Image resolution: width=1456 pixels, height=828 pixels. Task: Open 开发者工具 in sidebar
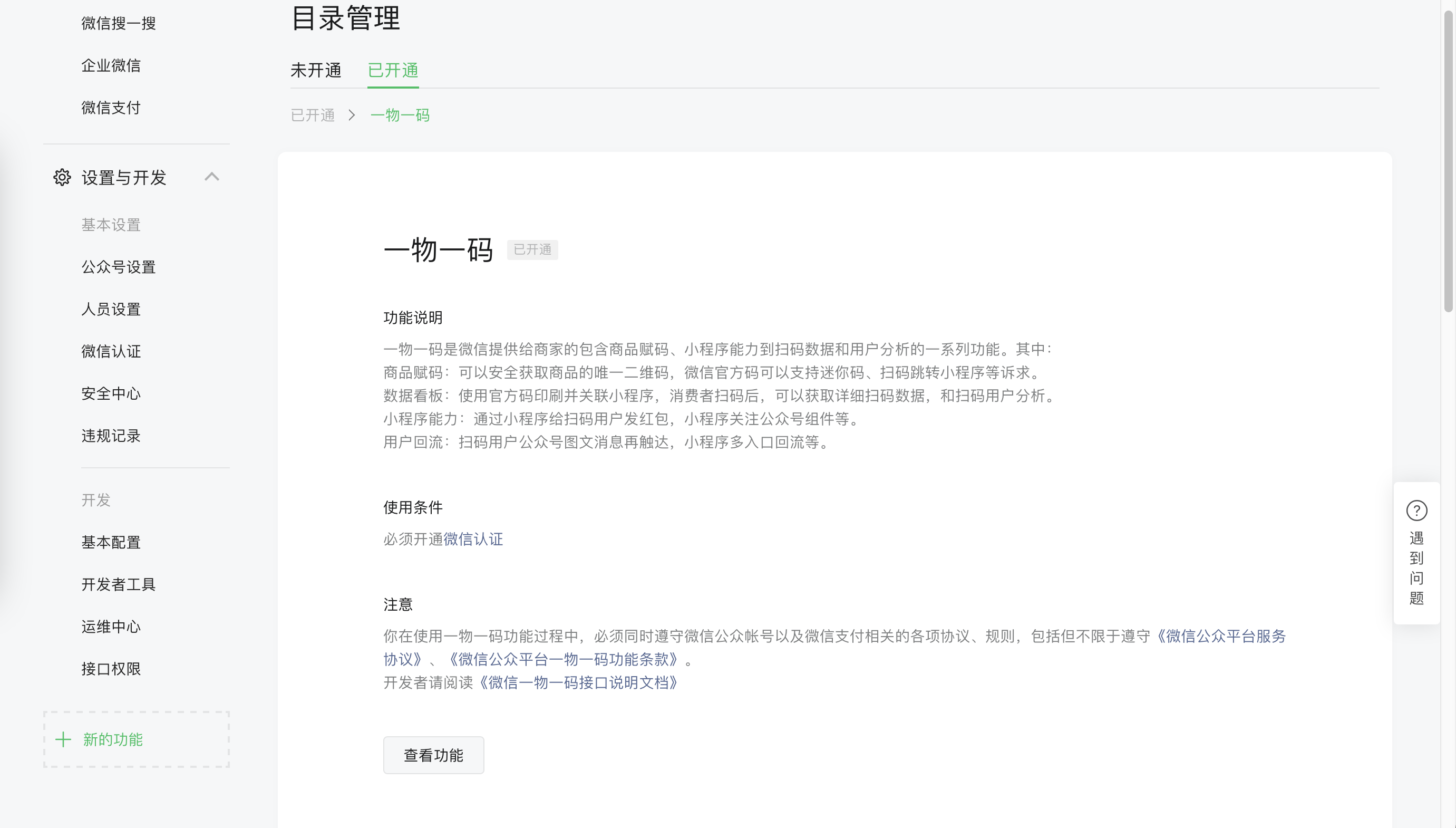point(118,584)
